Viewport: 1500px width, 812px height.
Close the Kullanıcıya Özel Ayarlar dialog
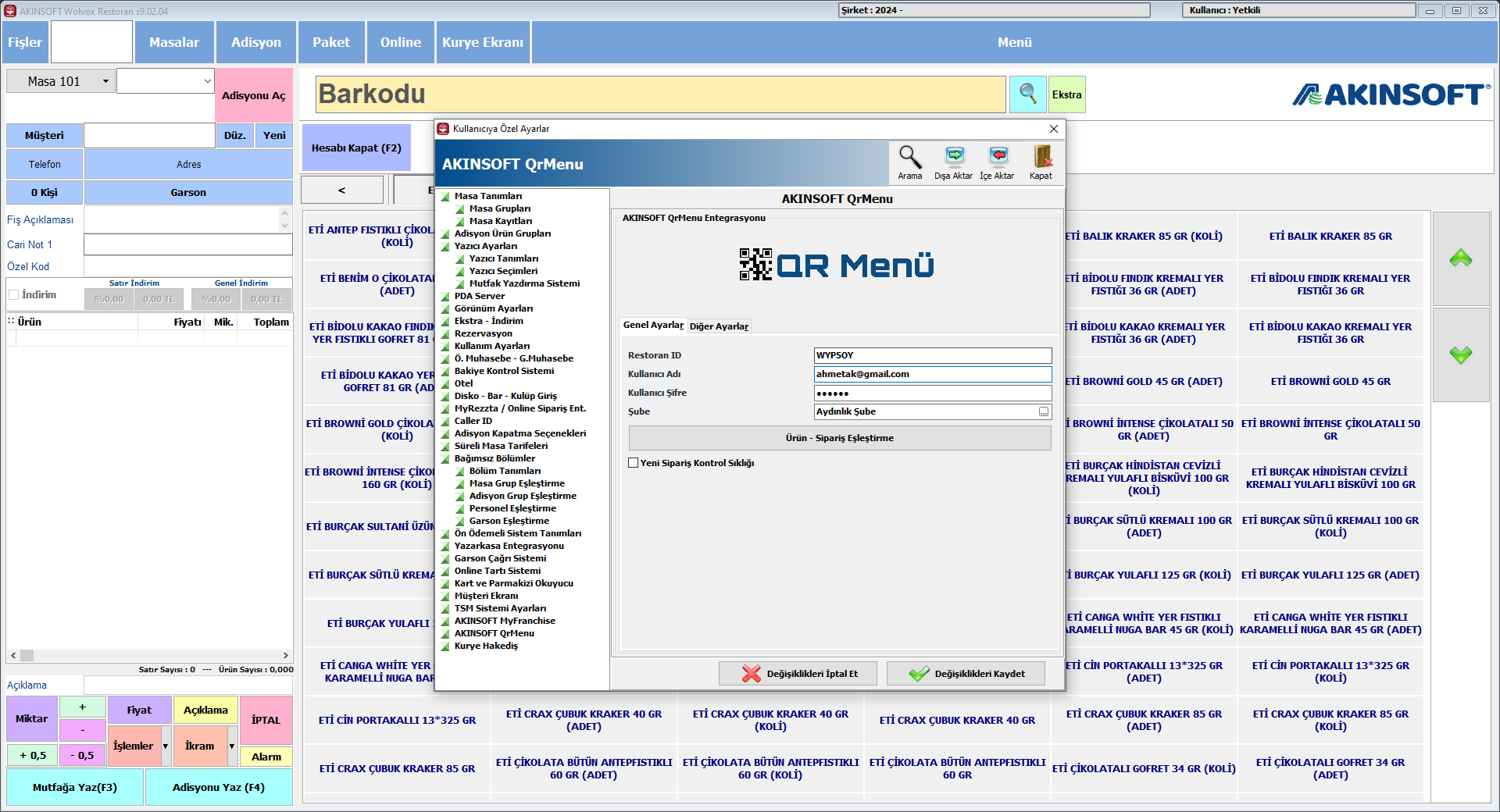click(1054, 129)
